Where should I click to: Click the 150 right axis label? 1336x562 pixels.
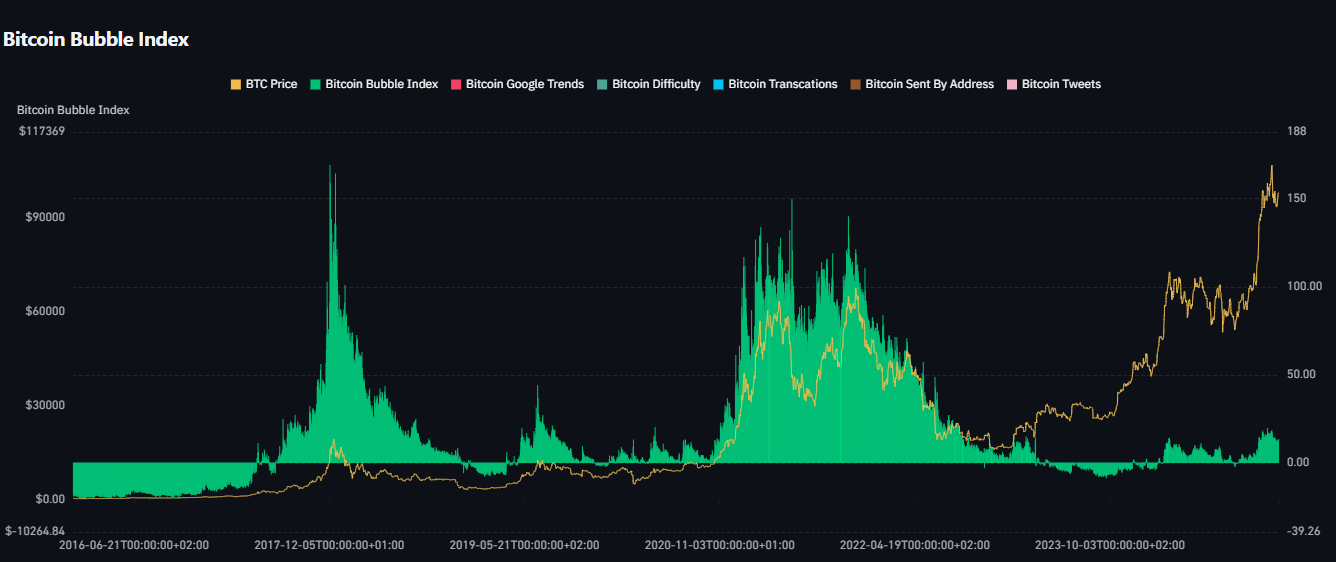coord(1296,199)
